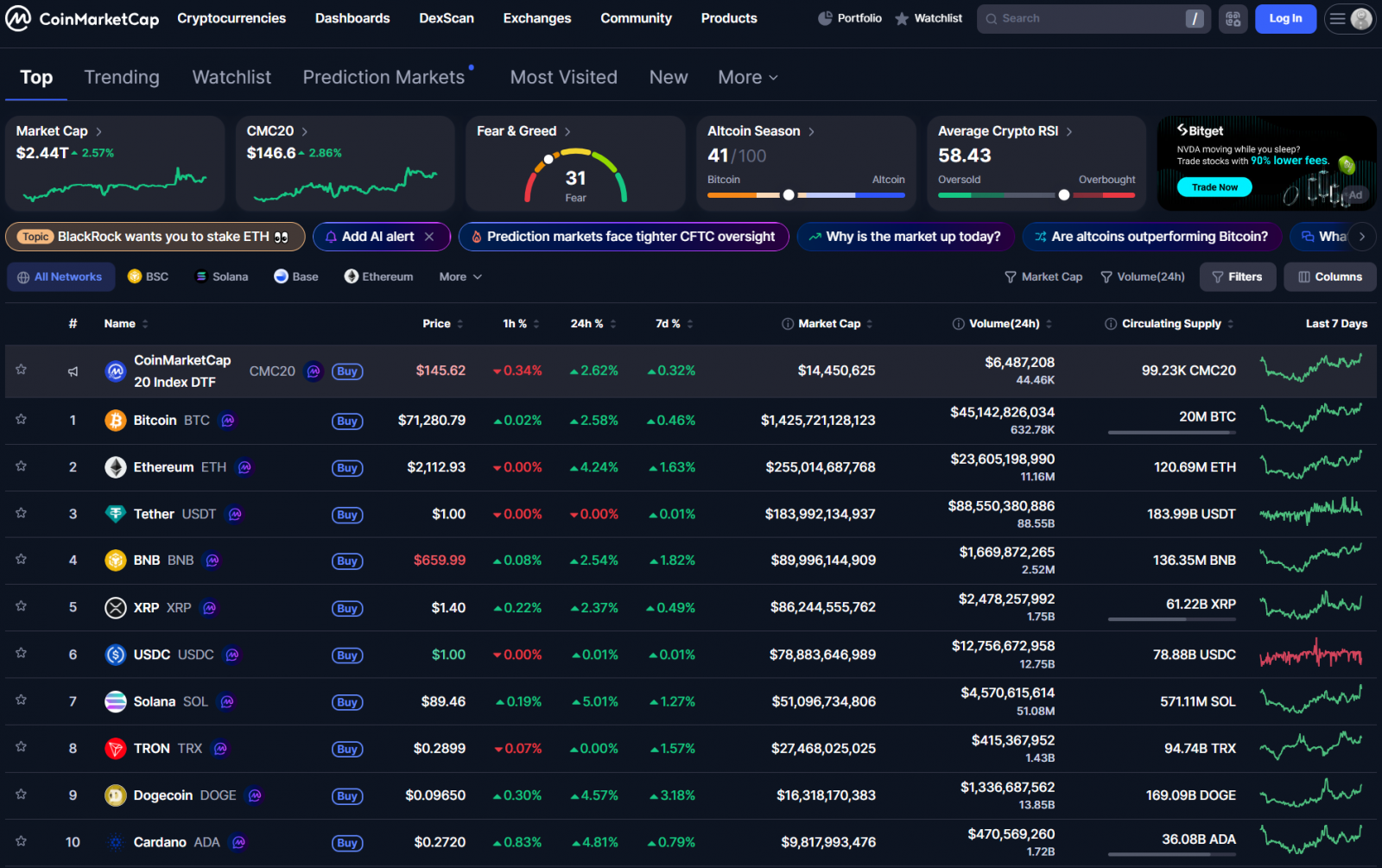Click Buy button for XRP

(x=347, y=608)
